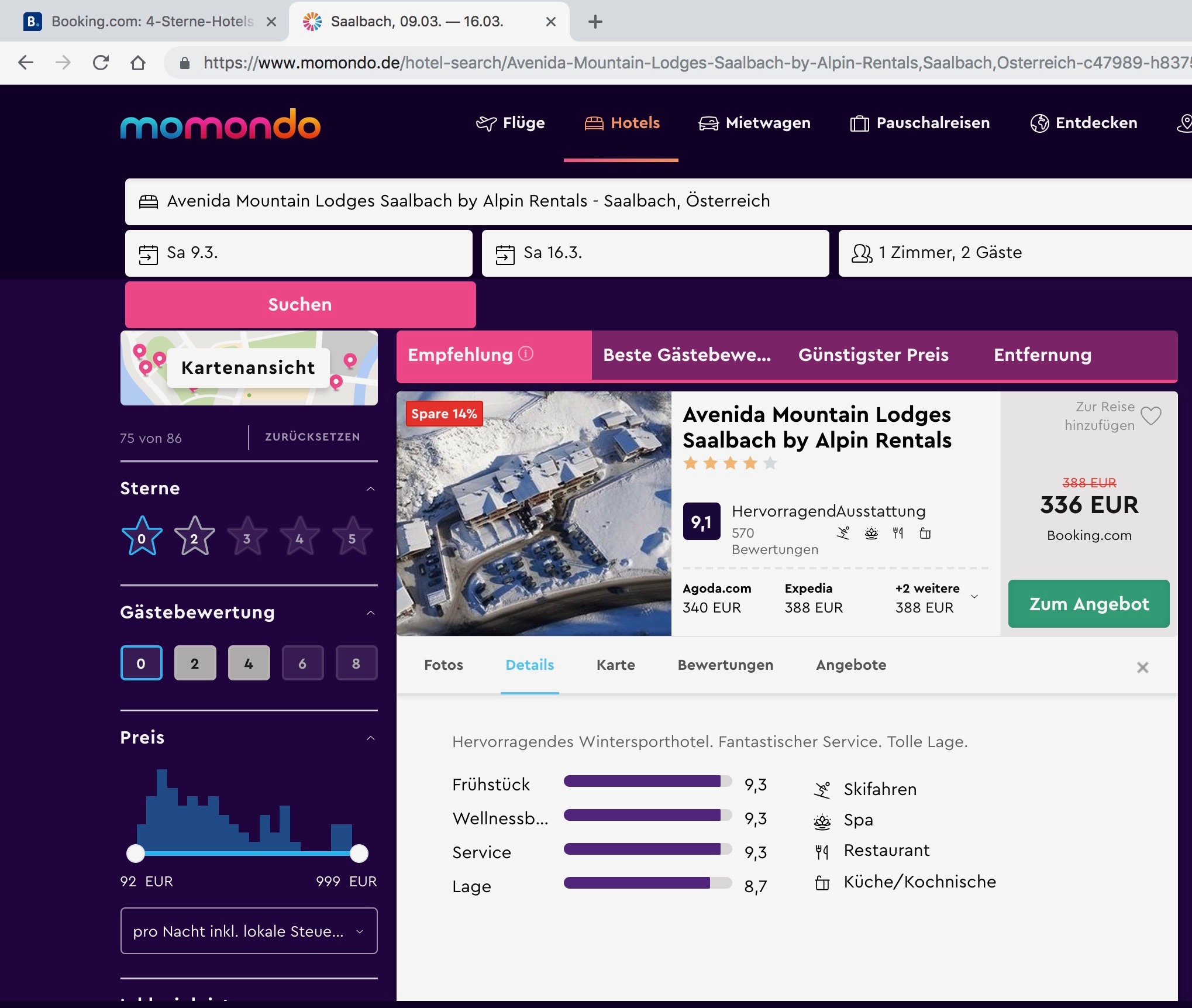The width and height of the screenshot is (1192, 1008).
Task: Click the Suchen button
Action: 301,304
